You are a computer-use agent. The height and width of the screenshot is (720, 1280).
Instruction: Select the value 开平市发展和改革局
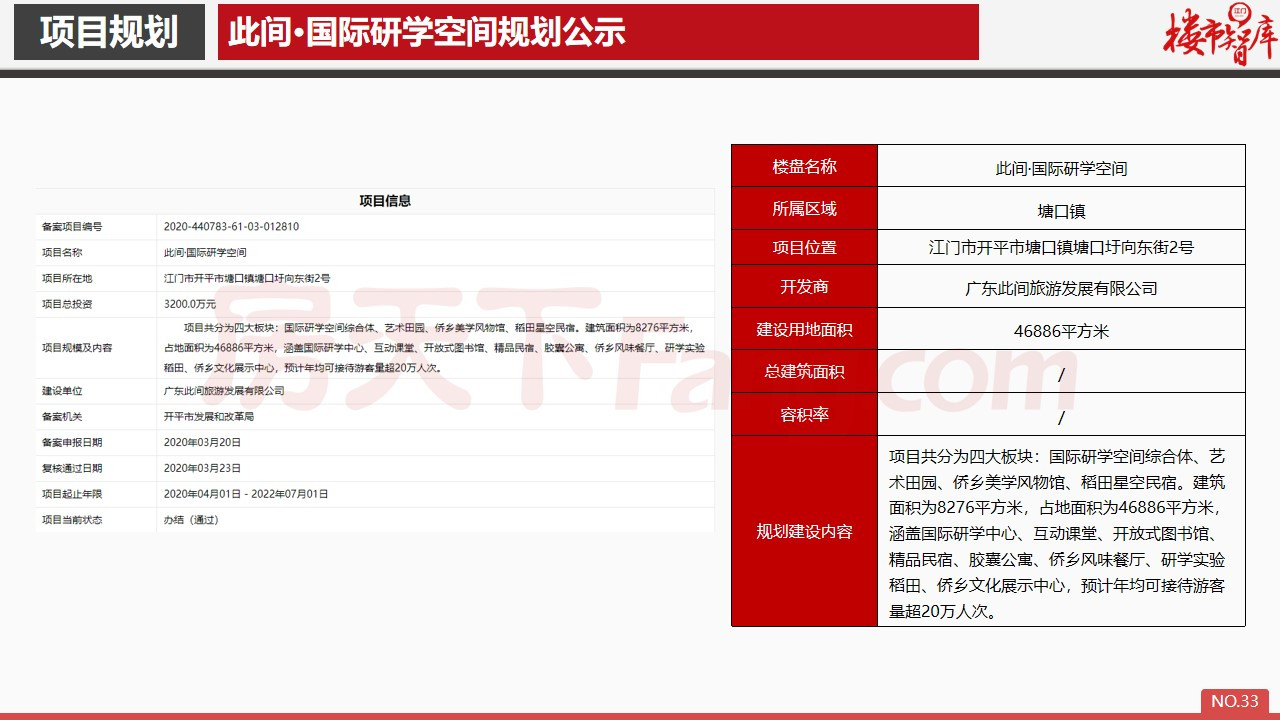tap(209, 417)
